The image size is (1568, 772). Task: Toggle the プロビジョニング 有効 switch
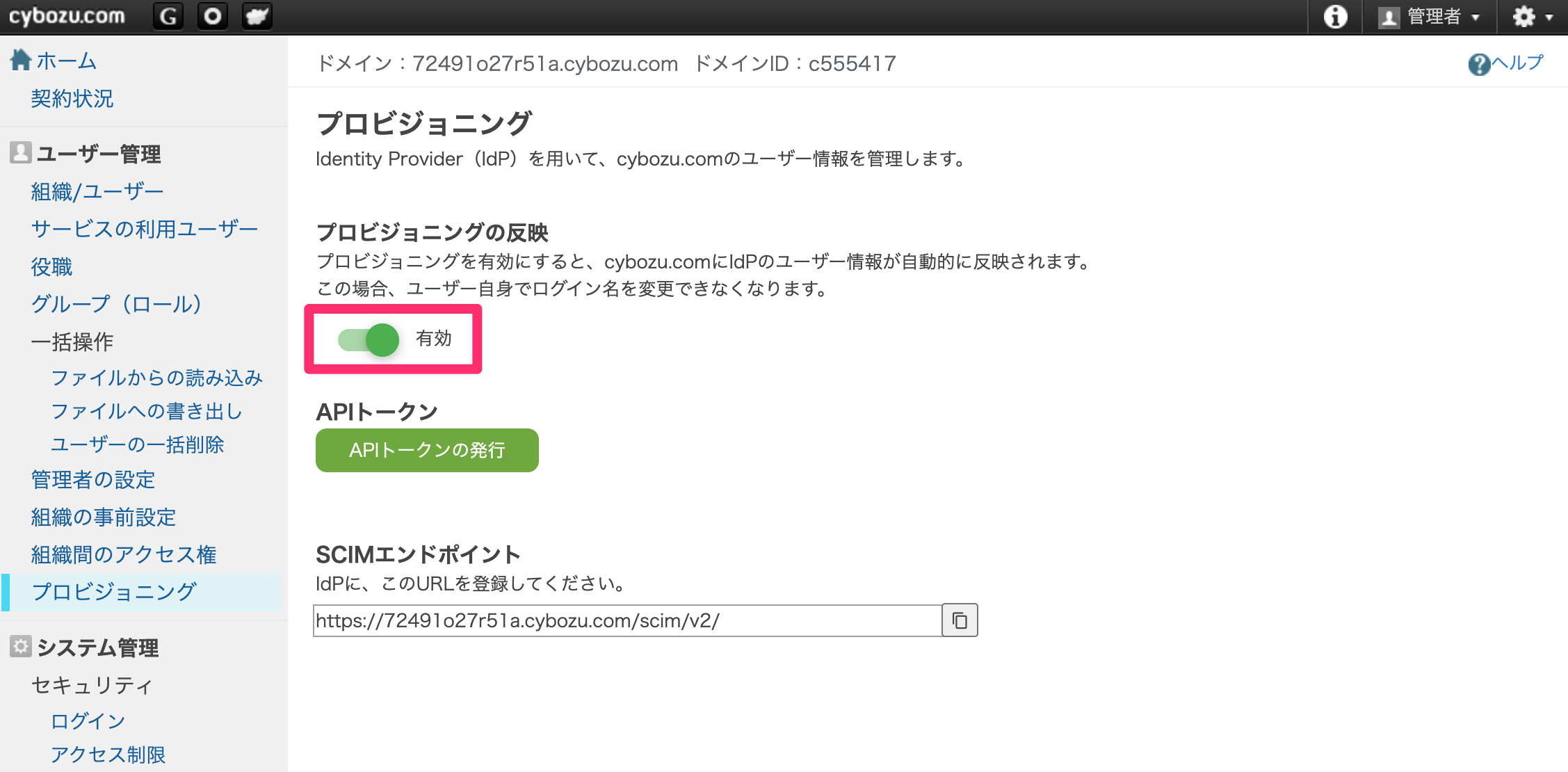[369, 339]
